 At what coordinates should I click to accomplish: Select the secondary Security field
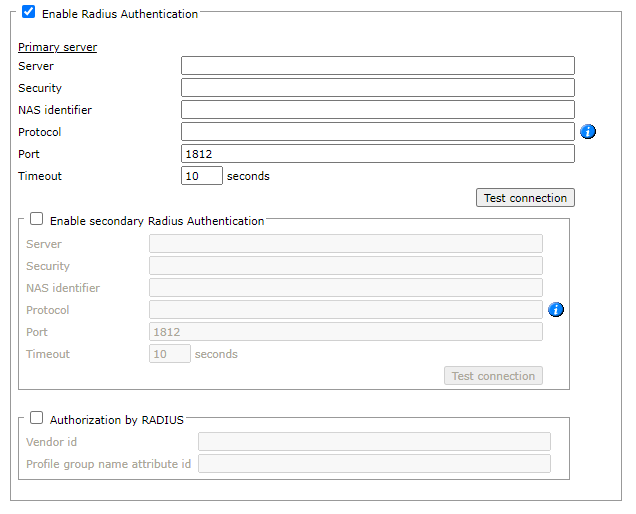click(345, 266)
